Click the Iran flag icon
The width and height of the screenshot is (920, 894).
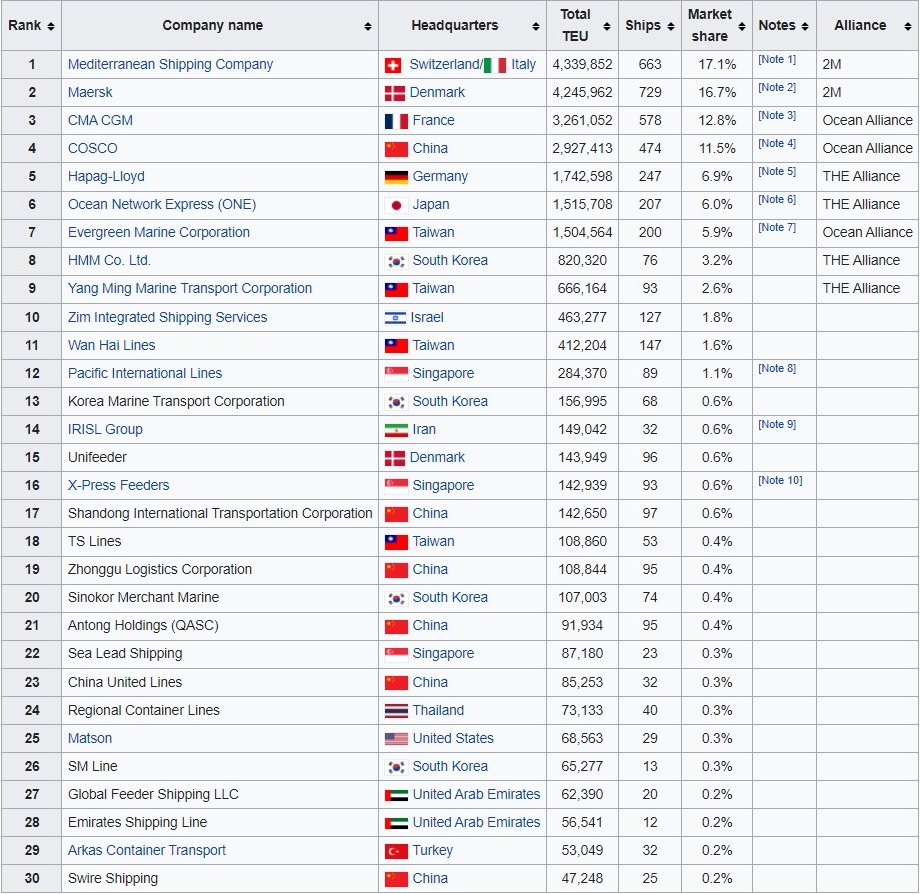pyautogui.click(x=396, y=430)
